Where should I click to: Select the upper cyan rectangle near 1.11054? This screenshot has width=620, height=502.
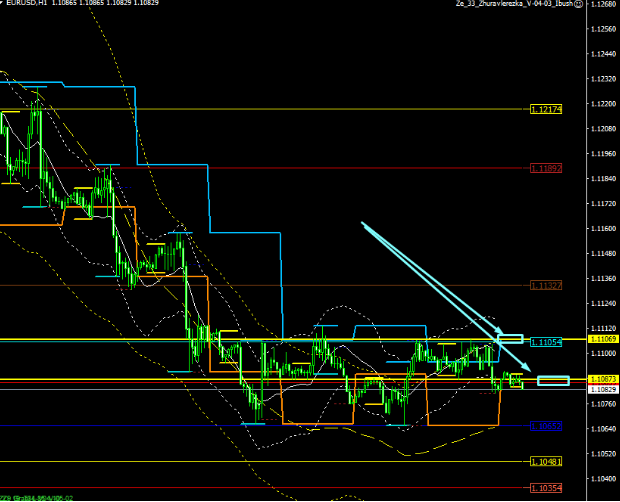(511, 338)
